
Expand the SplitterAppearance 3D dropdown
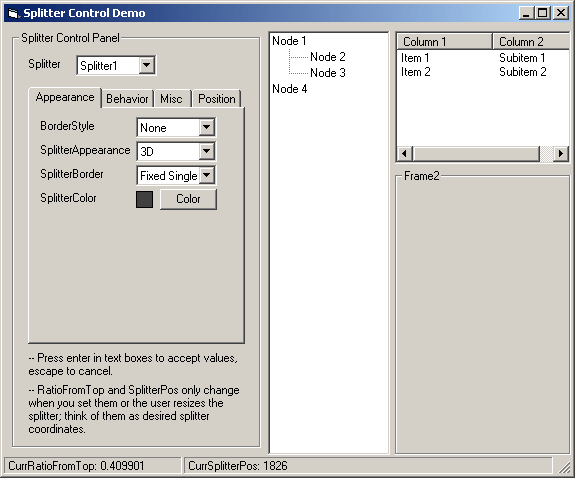(x=207, y=151)
